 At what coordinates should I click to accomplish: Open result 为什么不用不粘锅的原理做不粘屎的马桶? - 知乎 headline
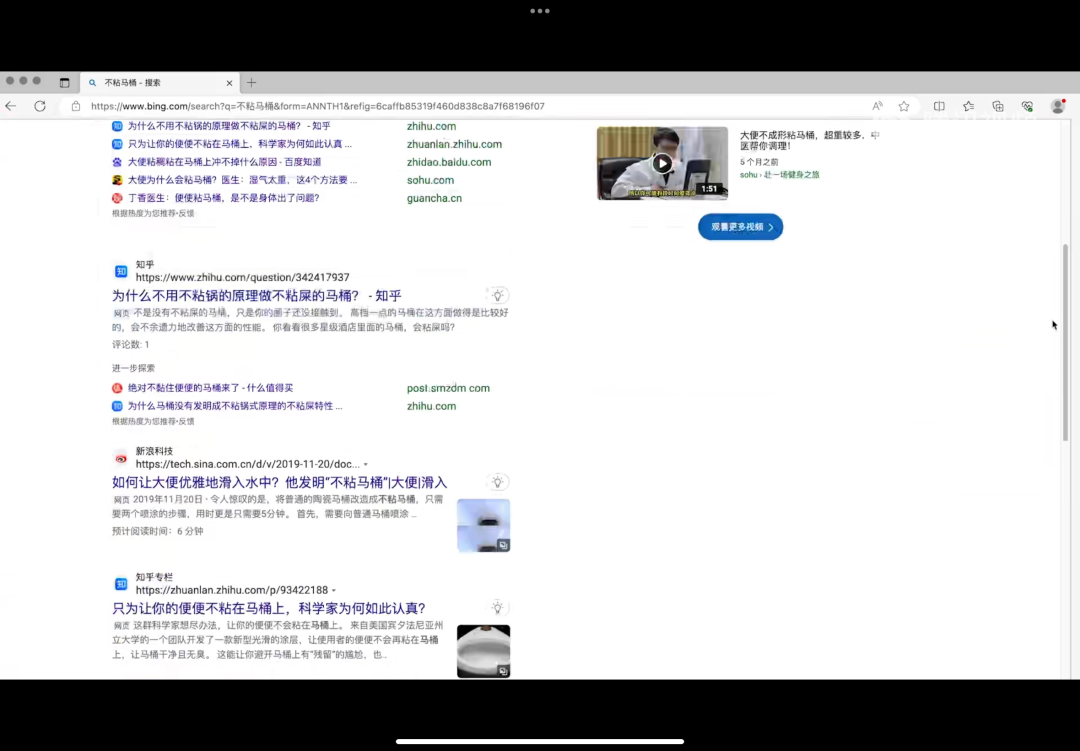coord(257,296)
